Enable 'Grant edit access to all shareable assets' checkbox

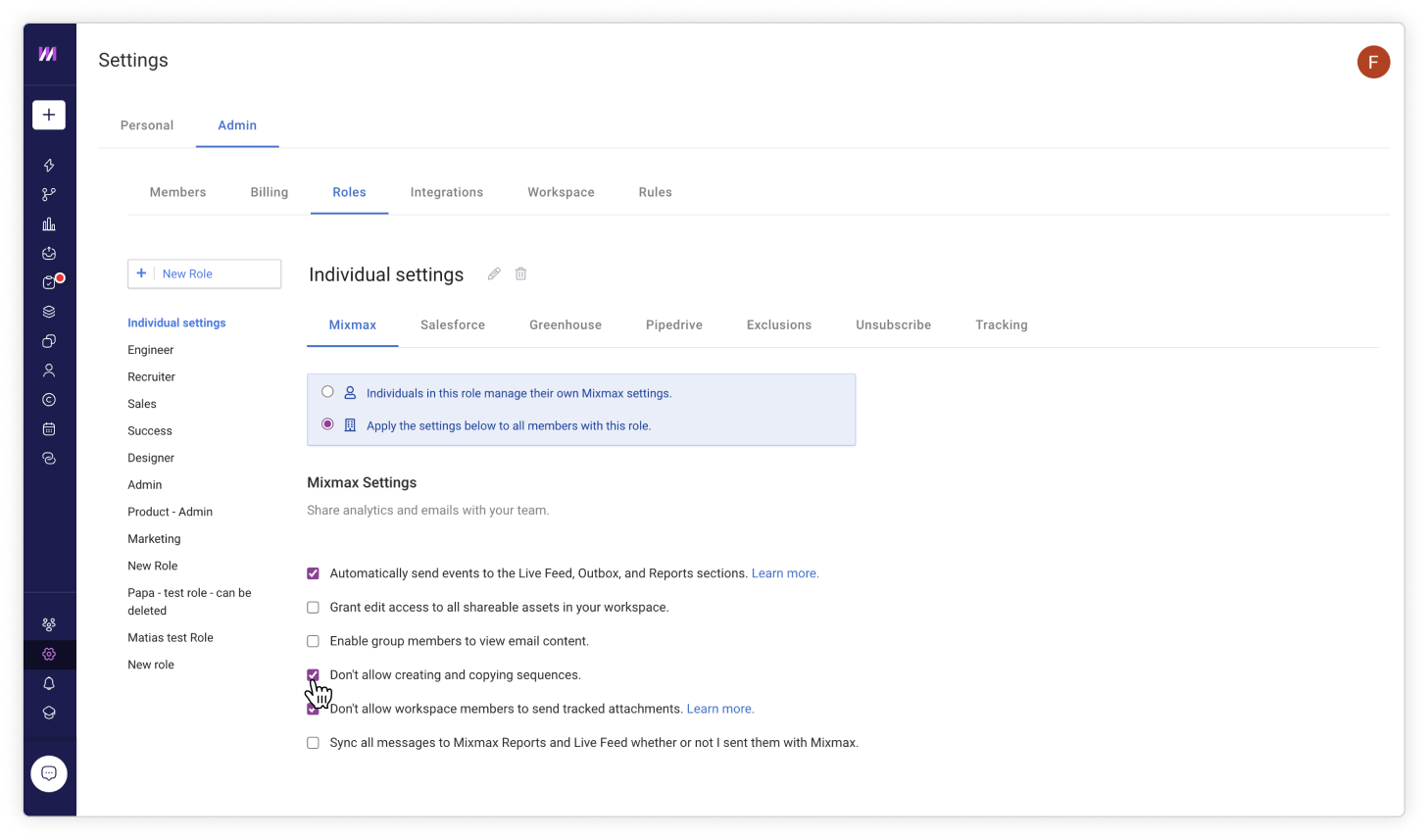(313, 608)
